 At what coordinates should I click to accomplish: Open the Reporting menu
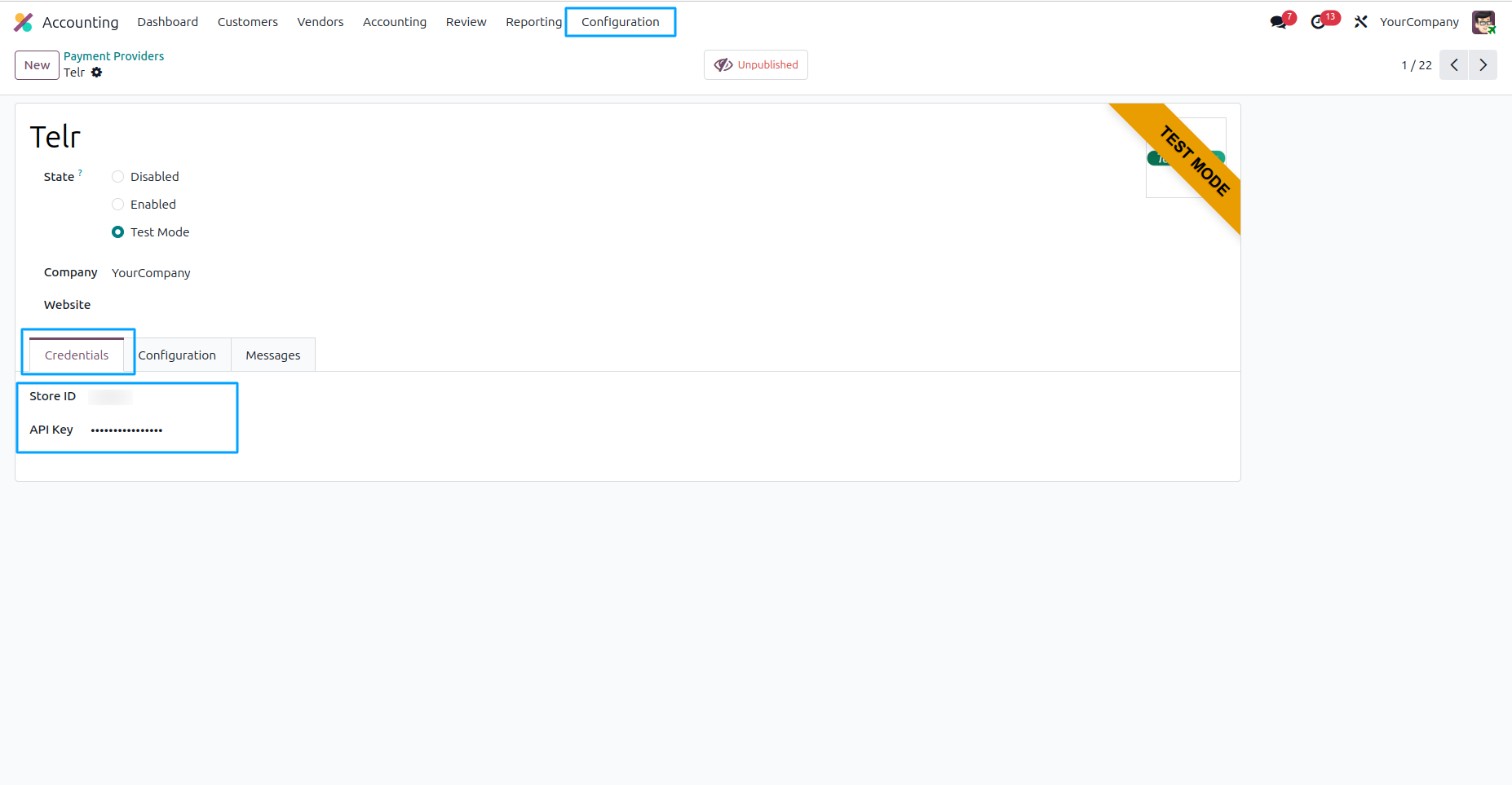[533, 22]
